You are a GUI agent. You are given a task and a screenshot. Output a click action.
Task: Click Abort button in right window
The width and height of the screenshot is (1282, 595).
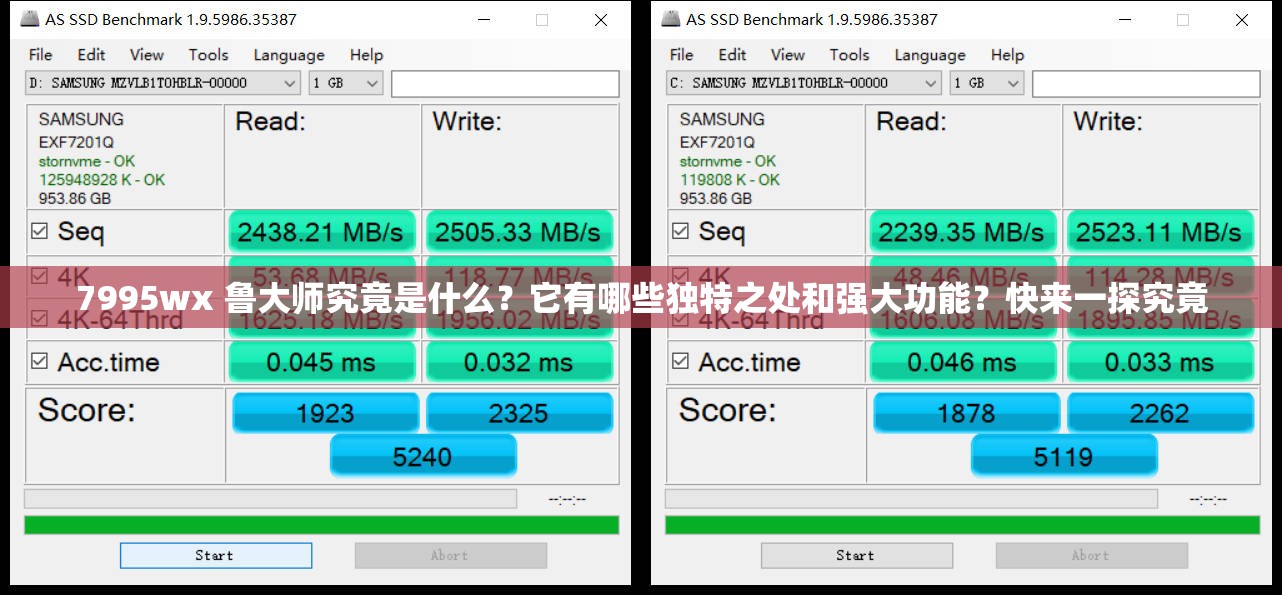coord(1092,555)
